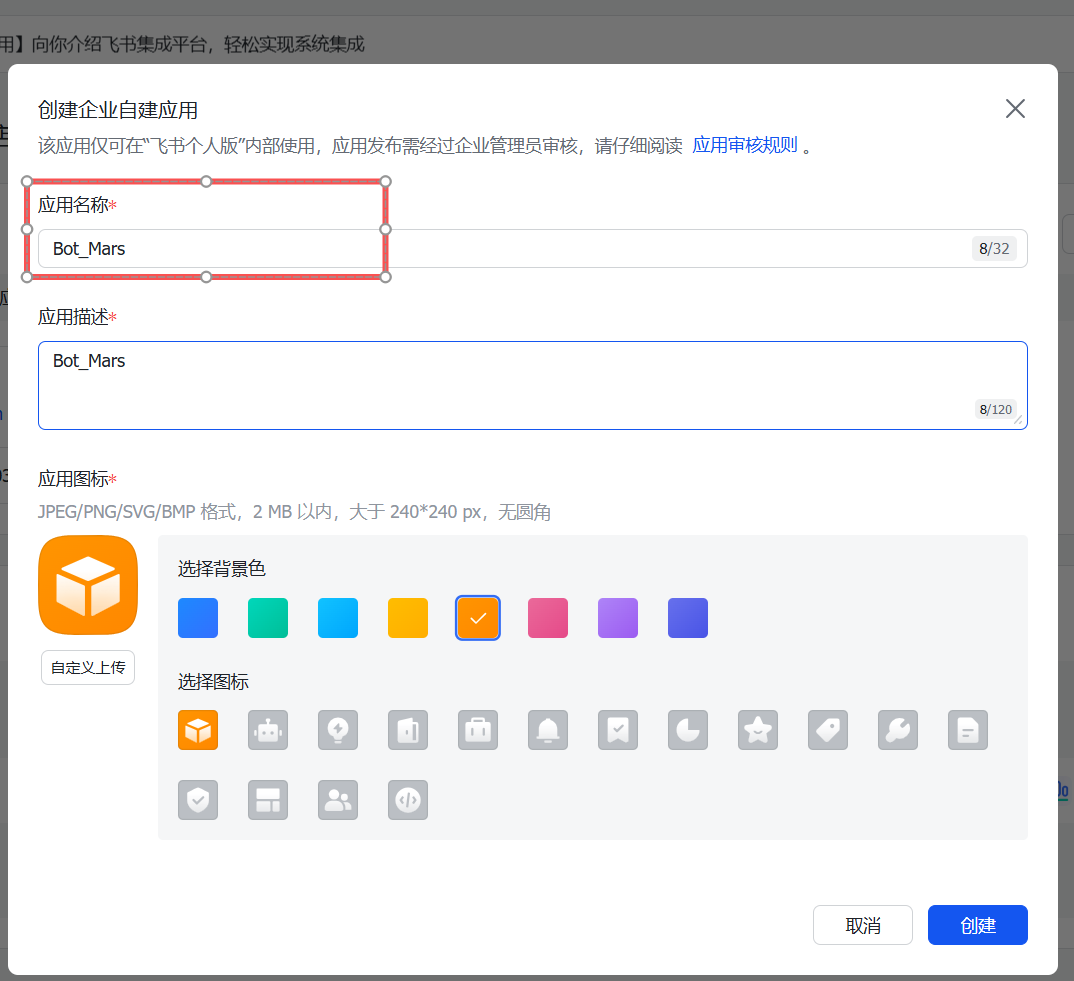This screenshot has width=1074, height=981.
Task: Choose the purple background color
Action: point(618,618)
